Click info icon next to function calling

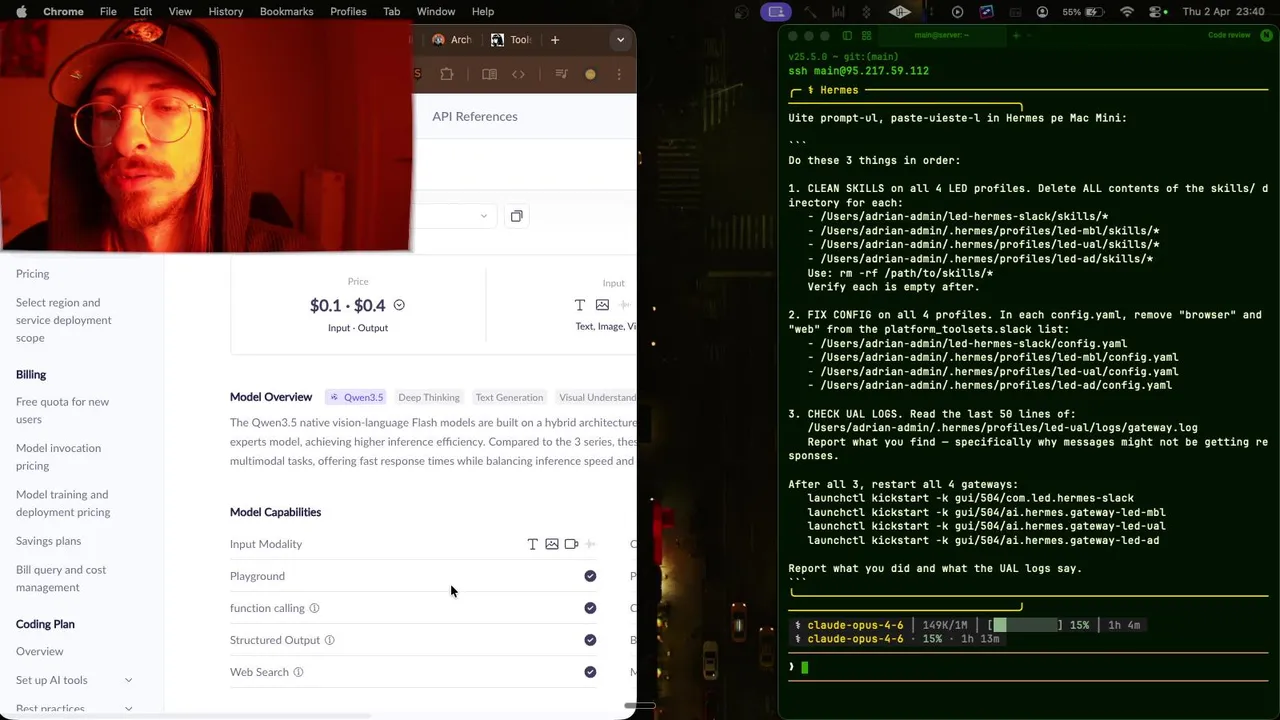pos(314,608)
